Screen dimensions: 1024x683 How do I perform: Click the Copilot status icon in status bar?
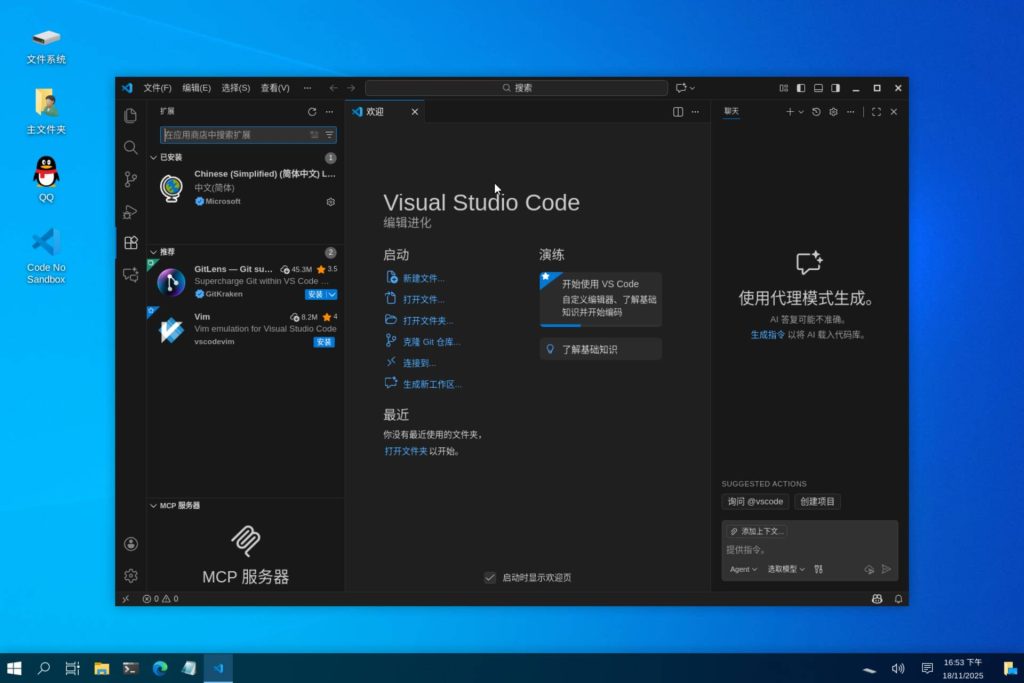pyautogui.click(x=877, y=599)
